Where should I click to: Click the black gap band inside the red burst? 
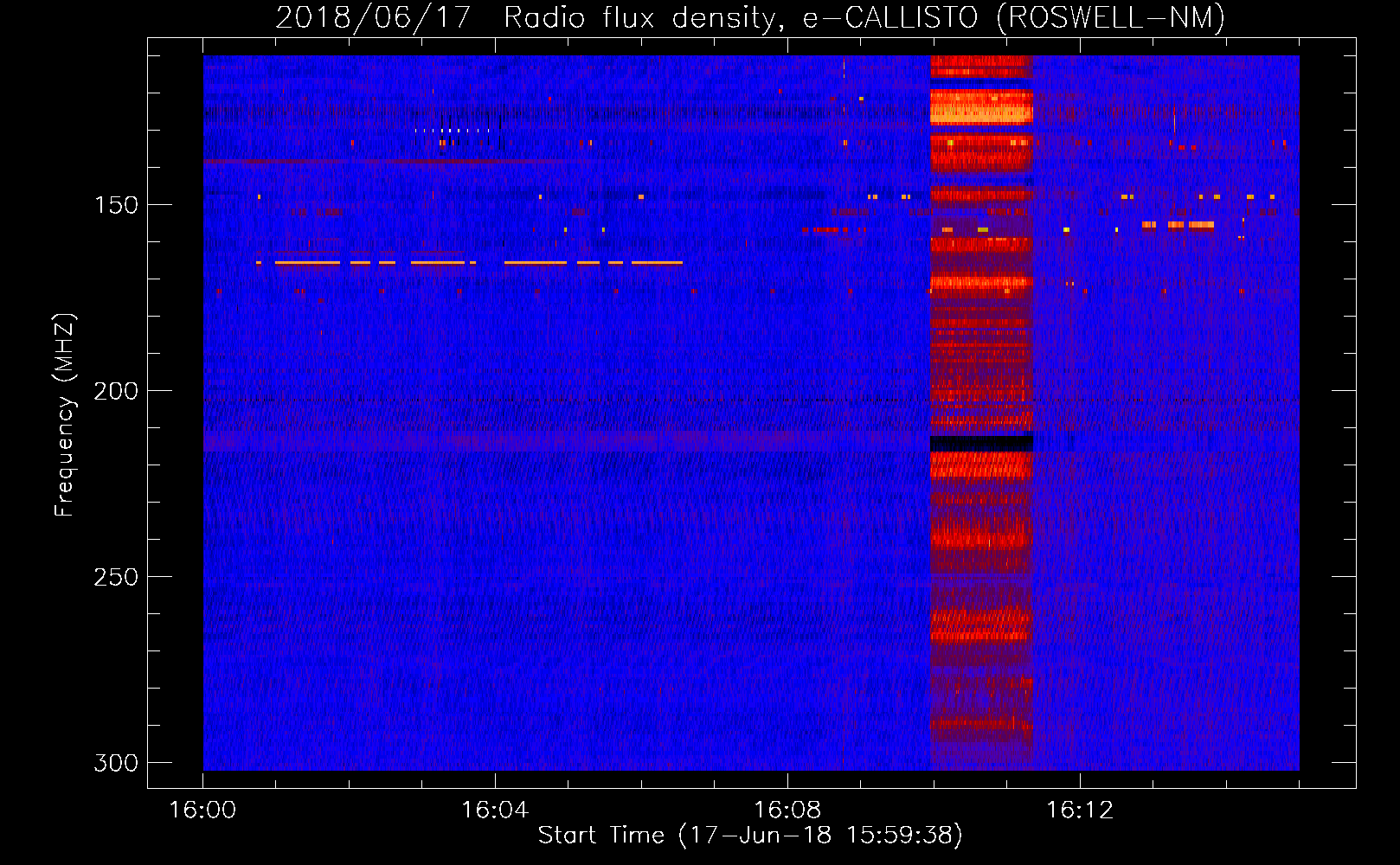click(981, 442)
